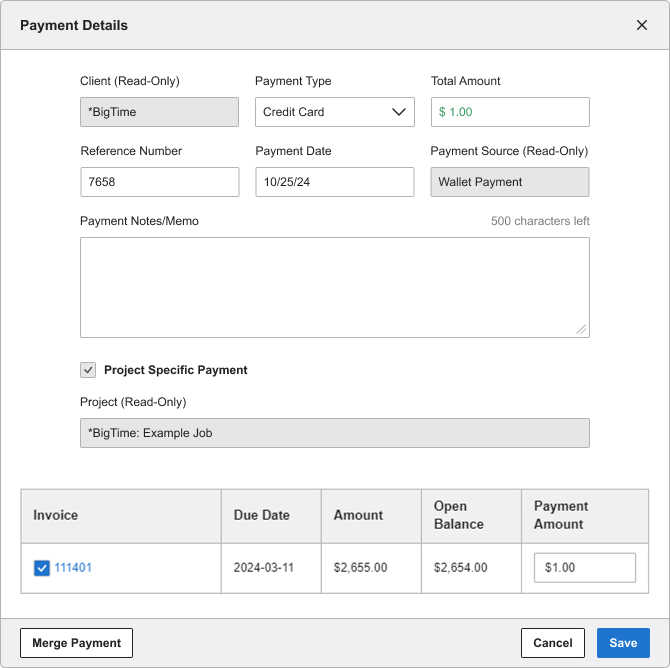Image resolution: width=670 pixels, height=668 pixels.
Task: Click the memo box resize handle
Action: (x=581, y=330)
